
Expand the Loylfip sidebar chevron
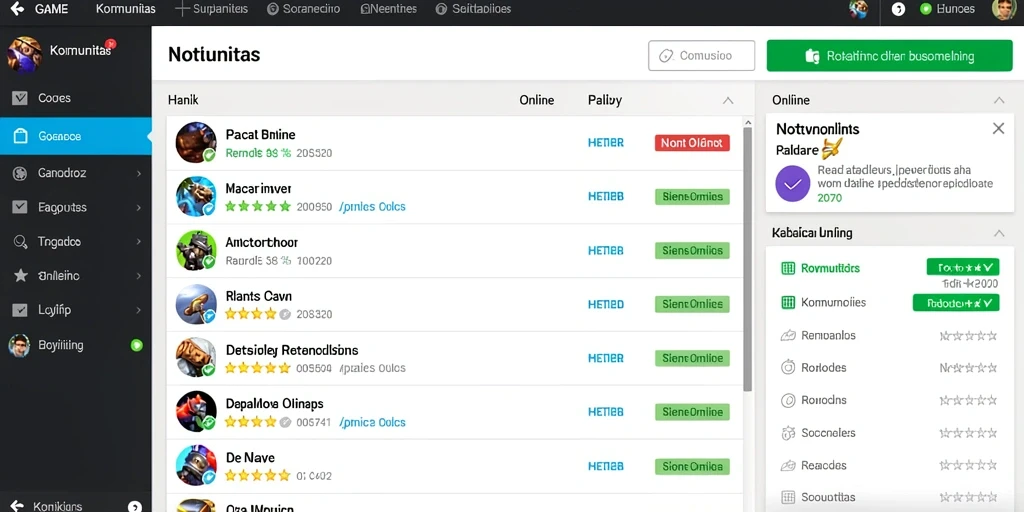(x=138, y=310)
